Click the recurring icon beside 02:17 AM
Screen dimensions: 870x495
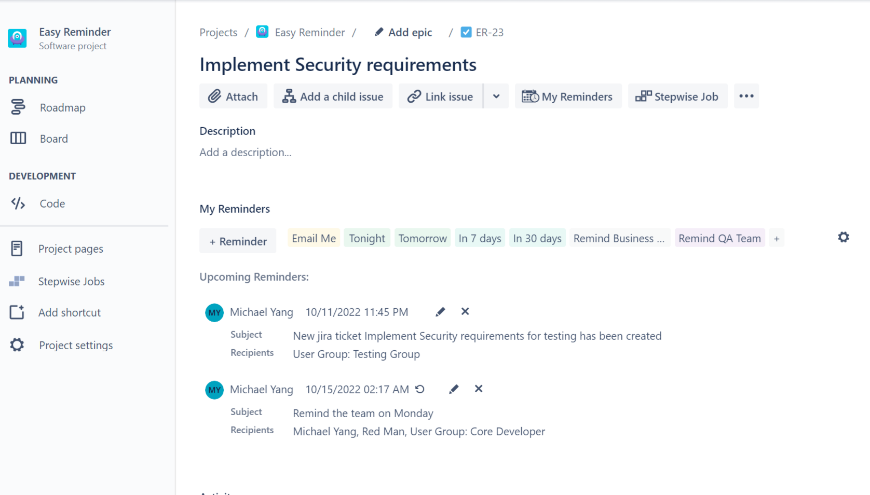point(420,389)
